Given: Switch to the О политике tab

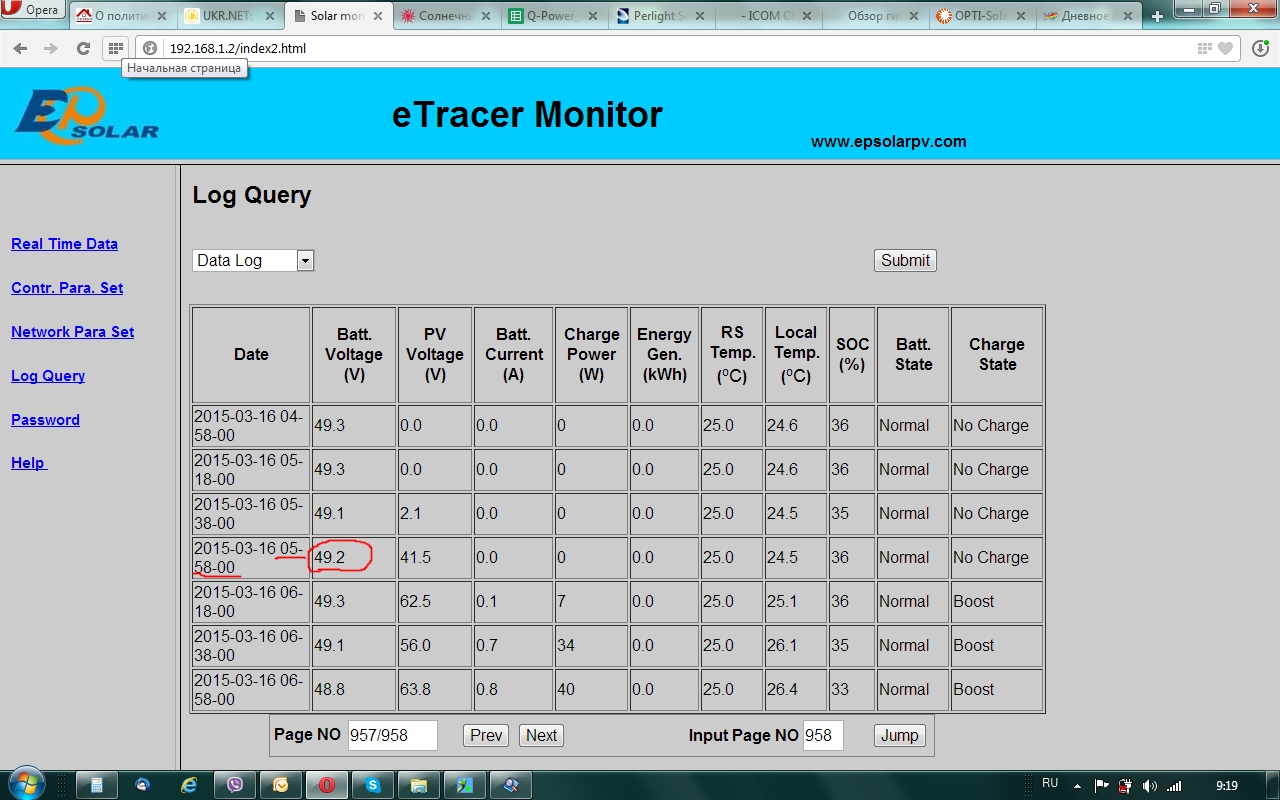Looking at the screenshot, I should point(120,16).
